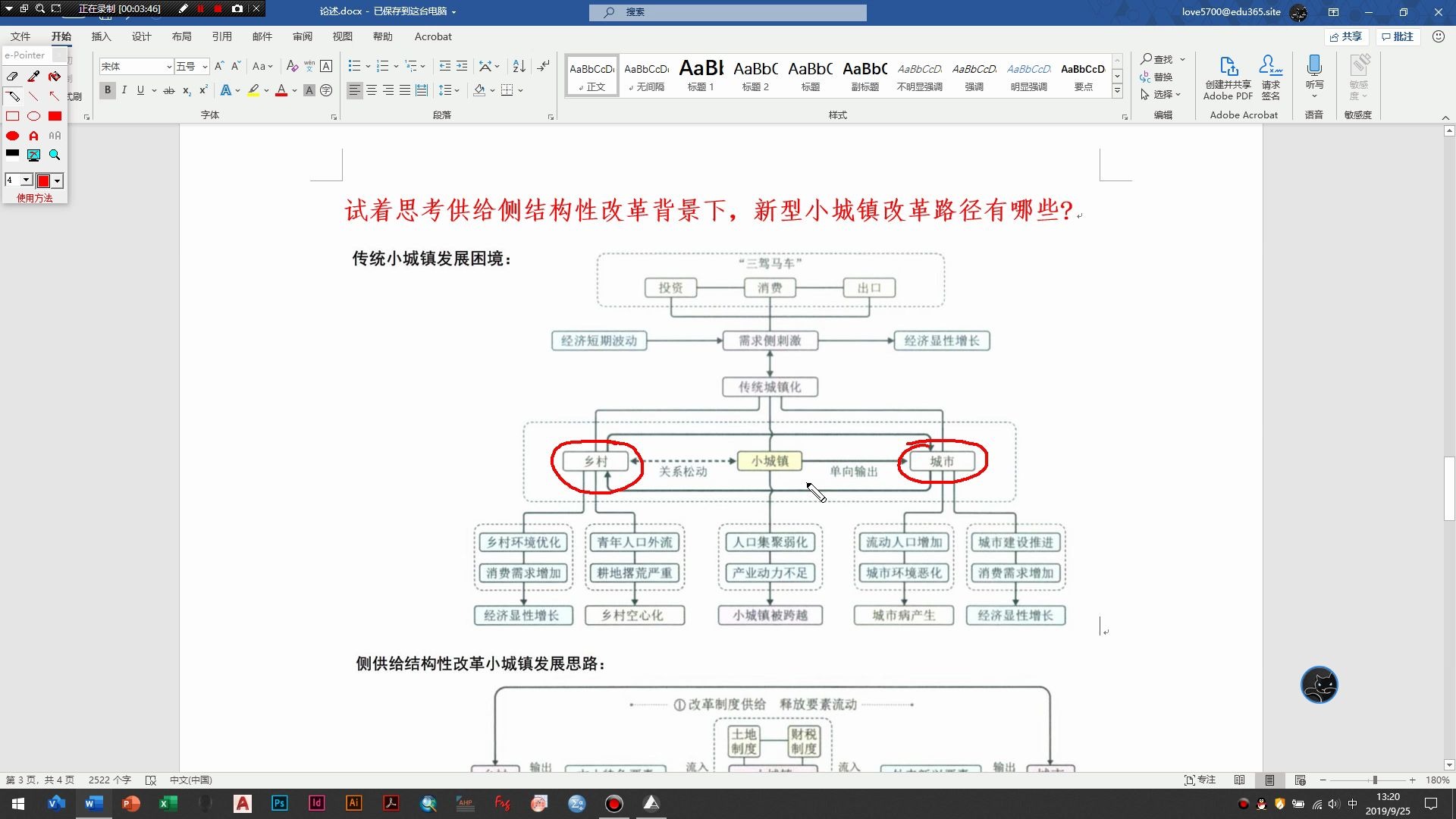
Task: Open the e-Pointer pen width dropdown
Action: [x=27, y=180]
